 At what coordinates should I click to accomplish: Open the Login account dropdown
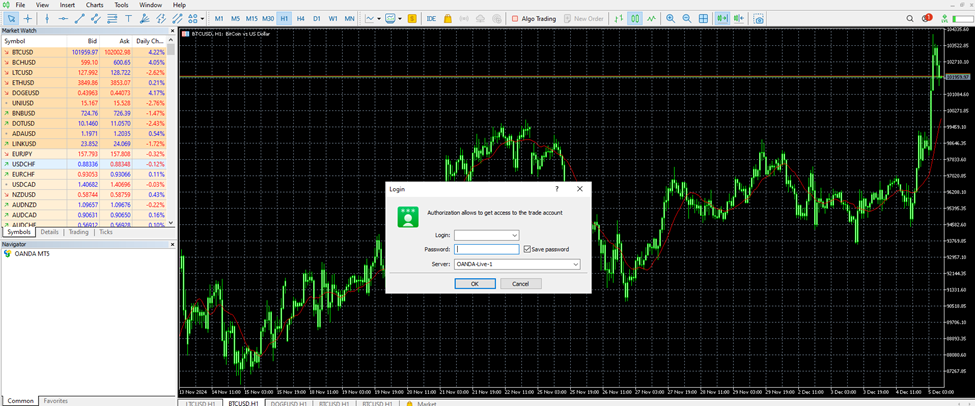(514, 235)
